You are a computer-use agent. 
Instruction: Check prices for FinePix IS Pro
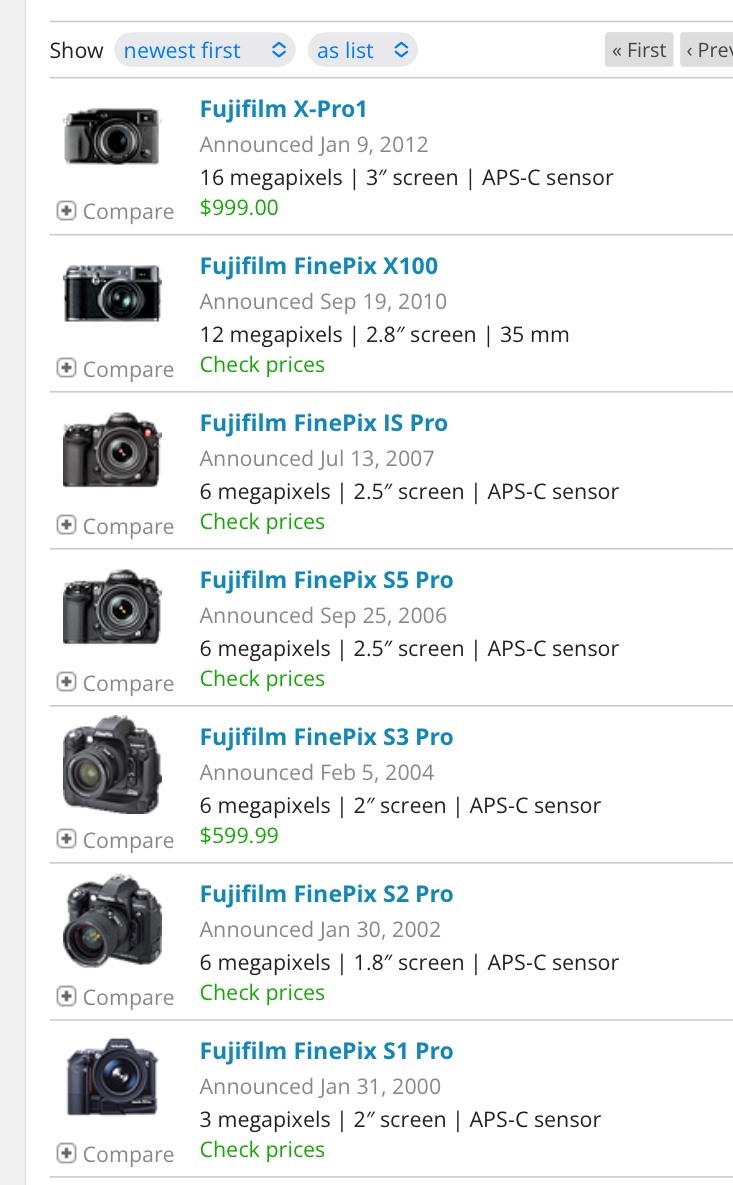click(262, 522)
